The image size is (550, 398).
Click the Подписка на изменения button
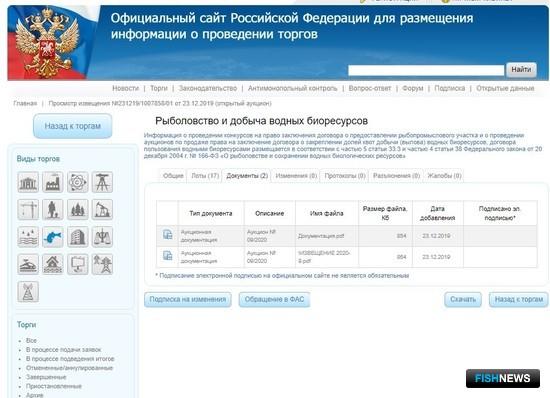(188, 299)
